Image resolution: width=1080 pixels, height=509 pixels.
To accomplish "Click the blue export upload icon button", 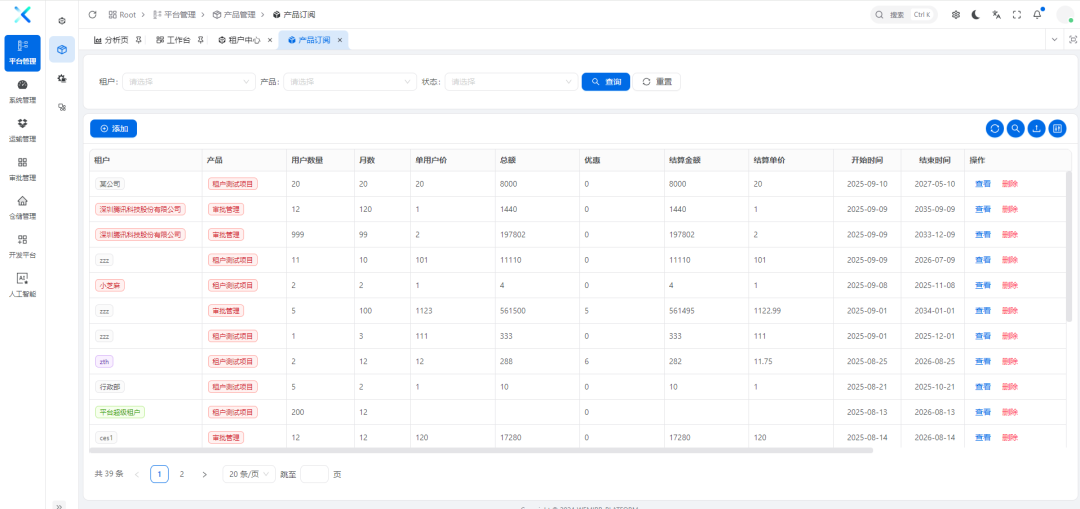I will click(x=1036, y=128).
